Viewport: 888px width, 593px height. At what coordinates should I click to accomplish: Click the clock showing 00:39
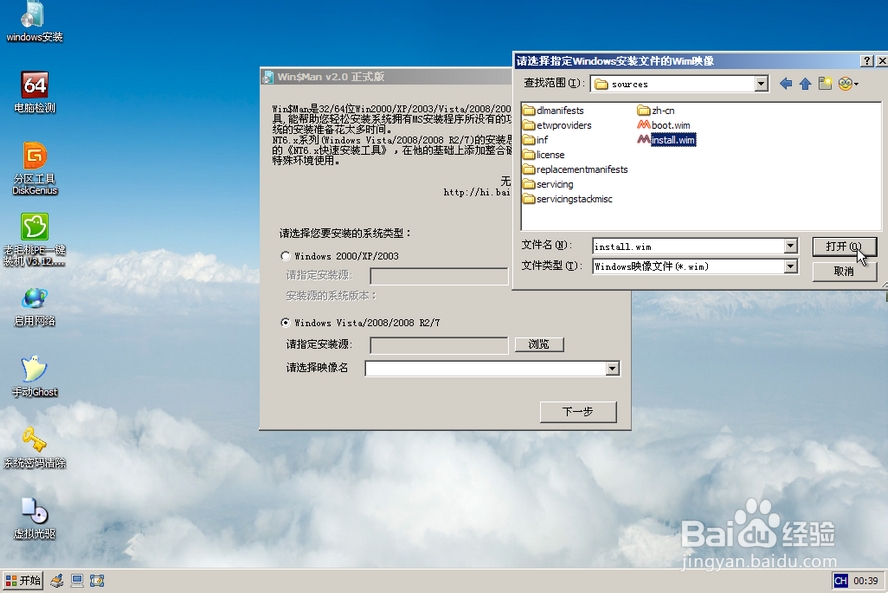pyautogui.click(x=865, y=581)
